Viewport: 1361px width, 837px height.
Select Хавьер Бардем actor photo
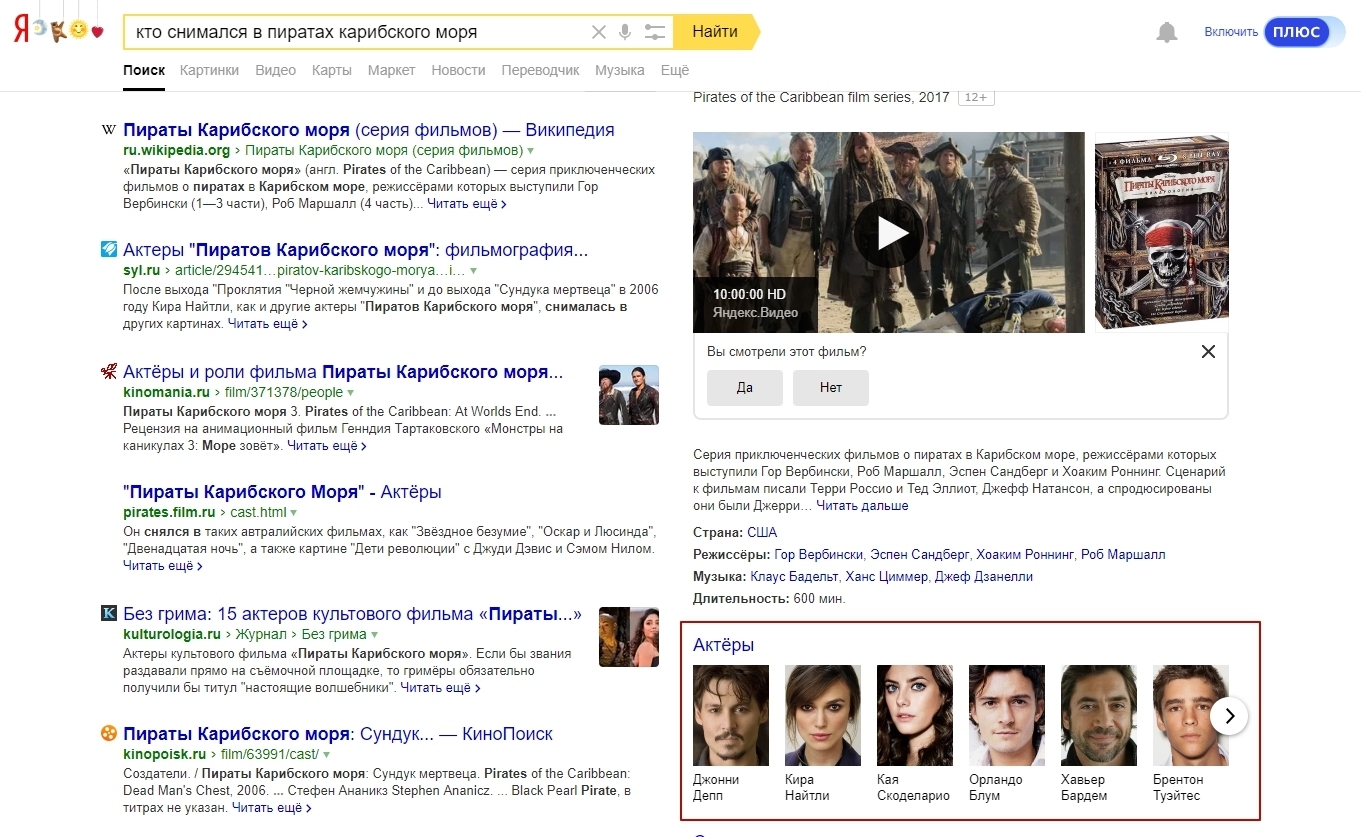click(x=1099, y=716)
